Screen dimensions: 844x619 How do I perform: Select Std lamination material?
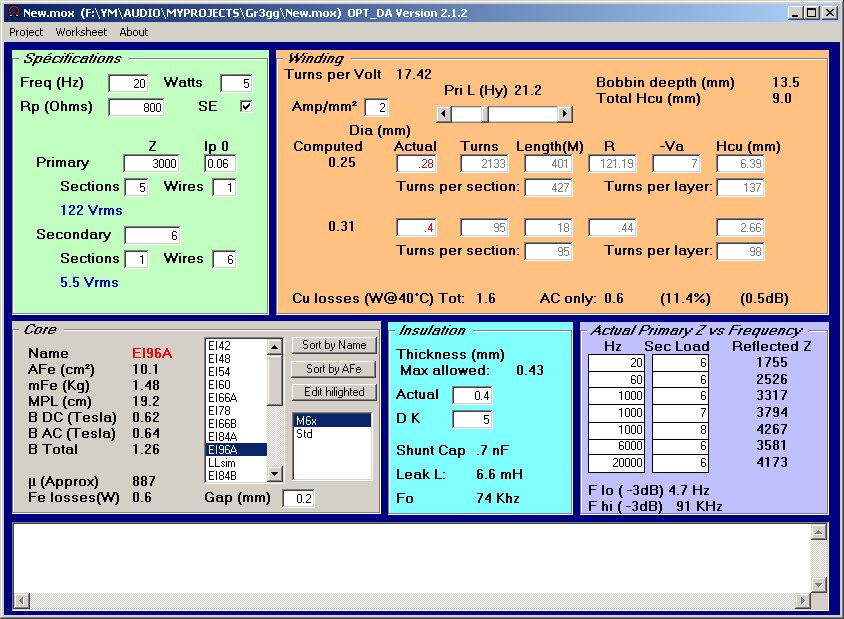(x=305, y=435)
